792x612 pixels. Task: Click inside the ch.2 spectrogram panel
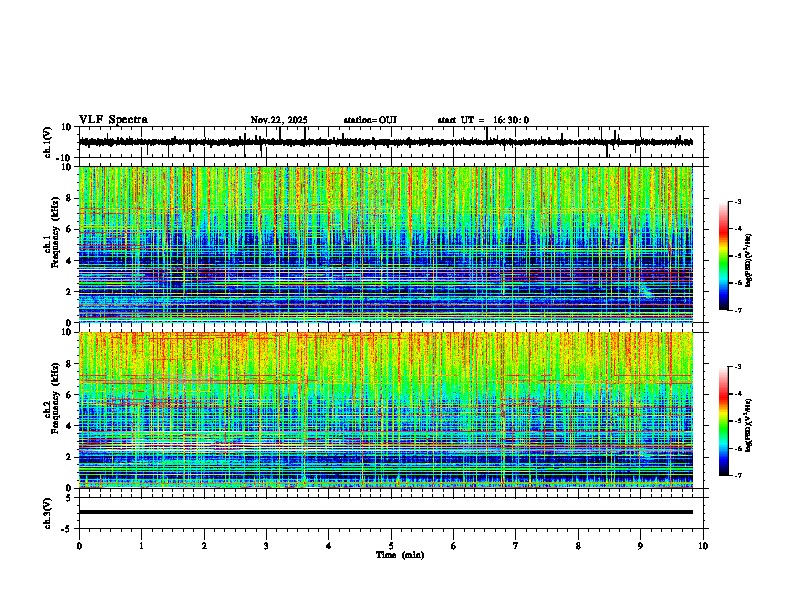(386, 410)
